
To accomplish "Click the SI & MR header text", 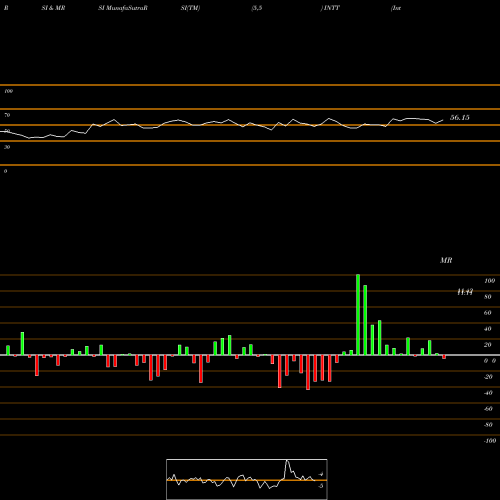I will pyautogui.click(x=53, y=8).
